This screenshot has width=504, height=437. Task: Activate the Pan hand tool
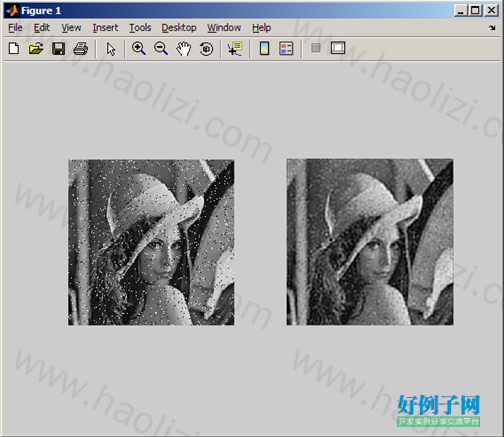(183, 49)
